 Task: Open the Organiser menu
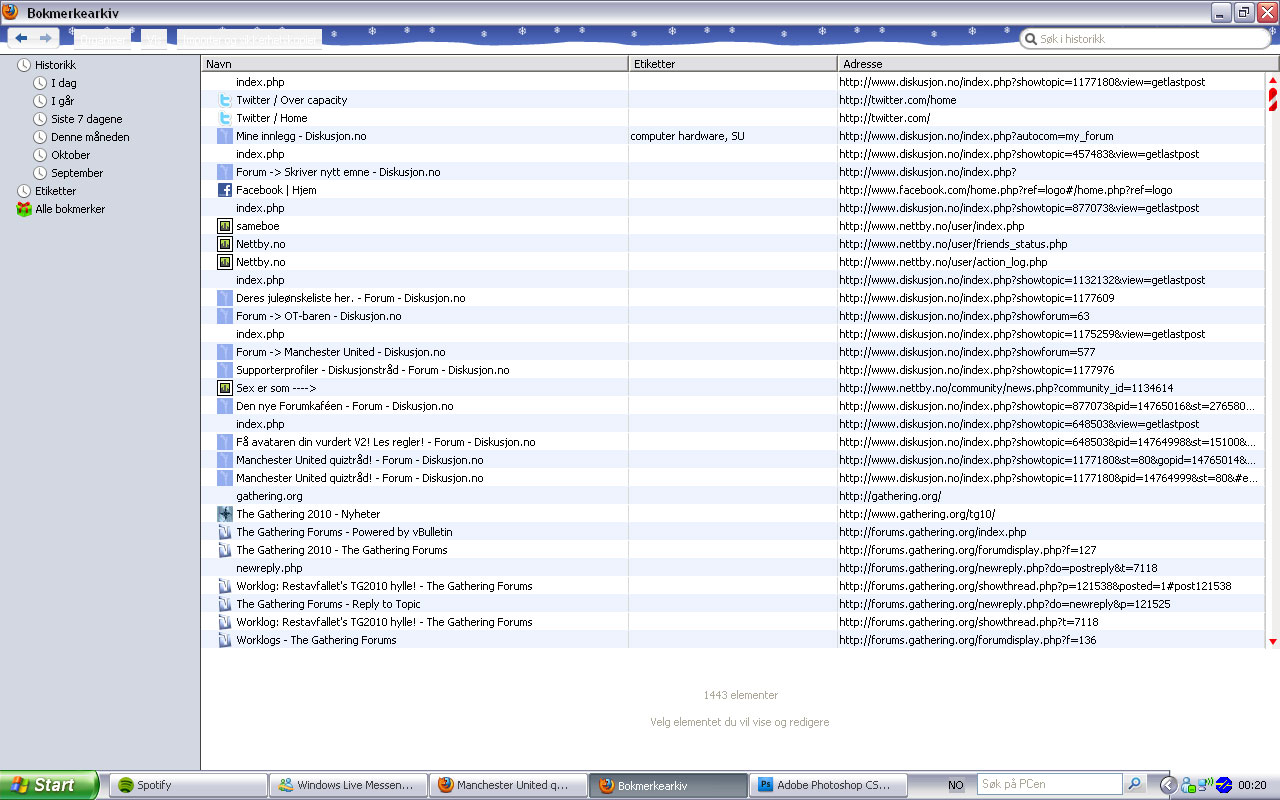(x=101, y=39)
